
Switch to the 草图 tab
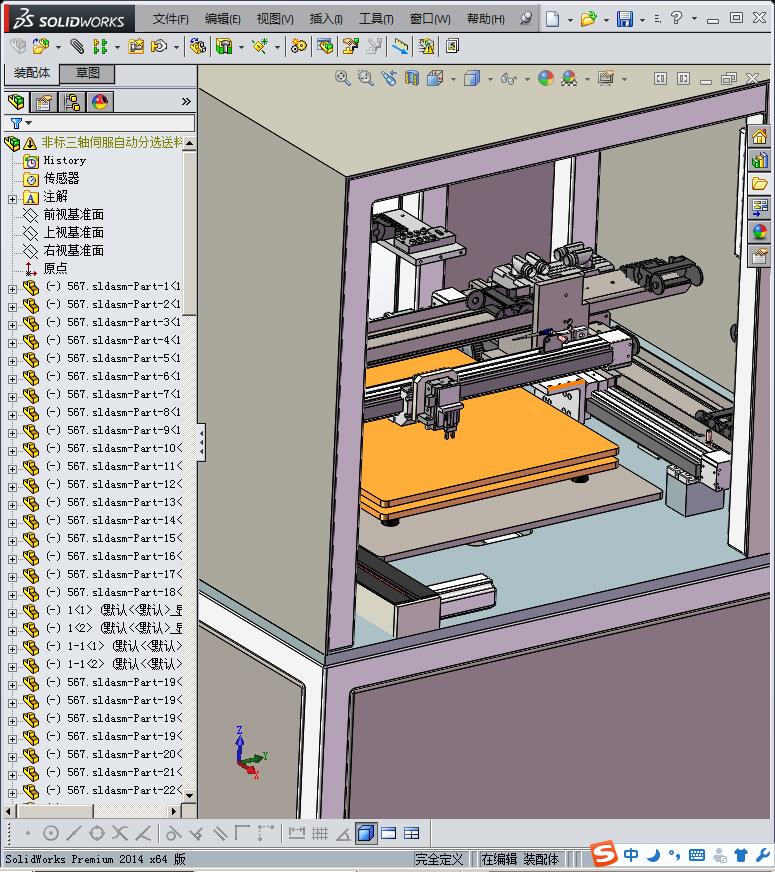87,73
